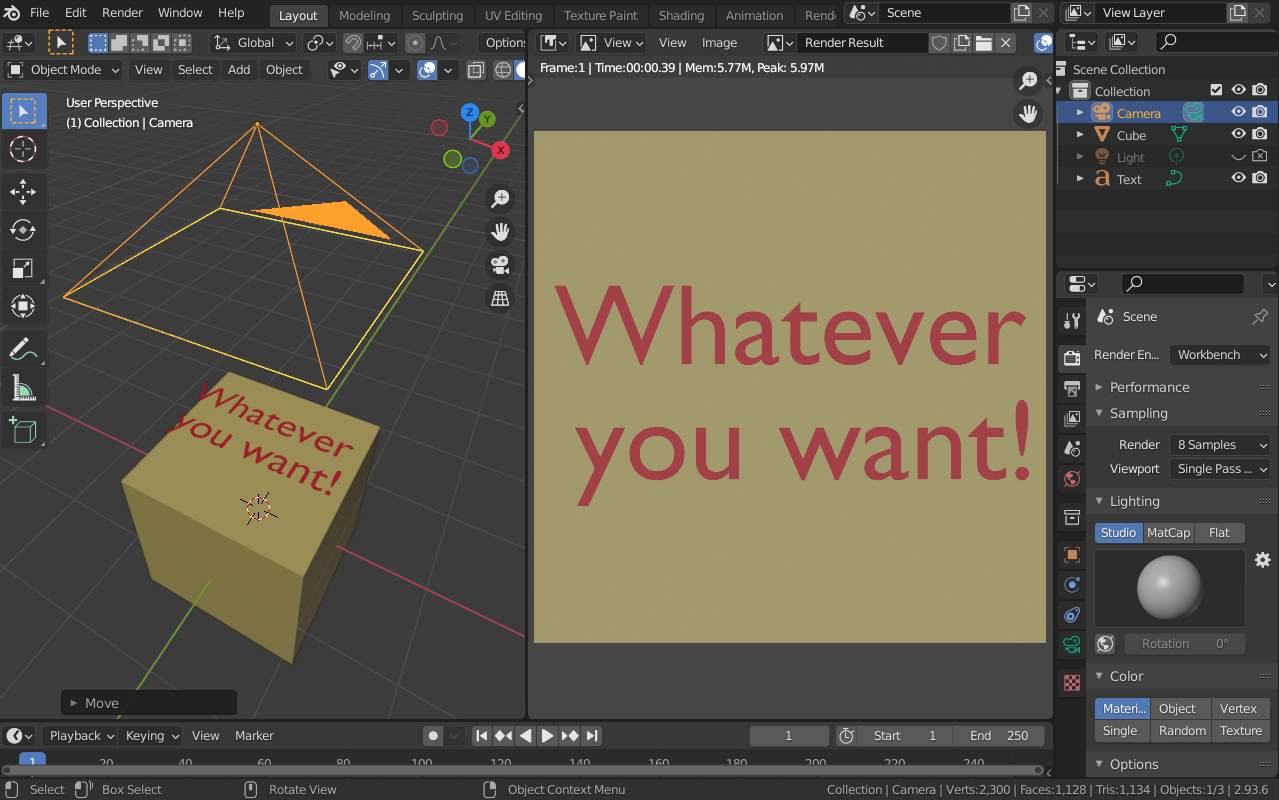
Task: Disable rendering of the Cube
Action: pos(1260,134)
